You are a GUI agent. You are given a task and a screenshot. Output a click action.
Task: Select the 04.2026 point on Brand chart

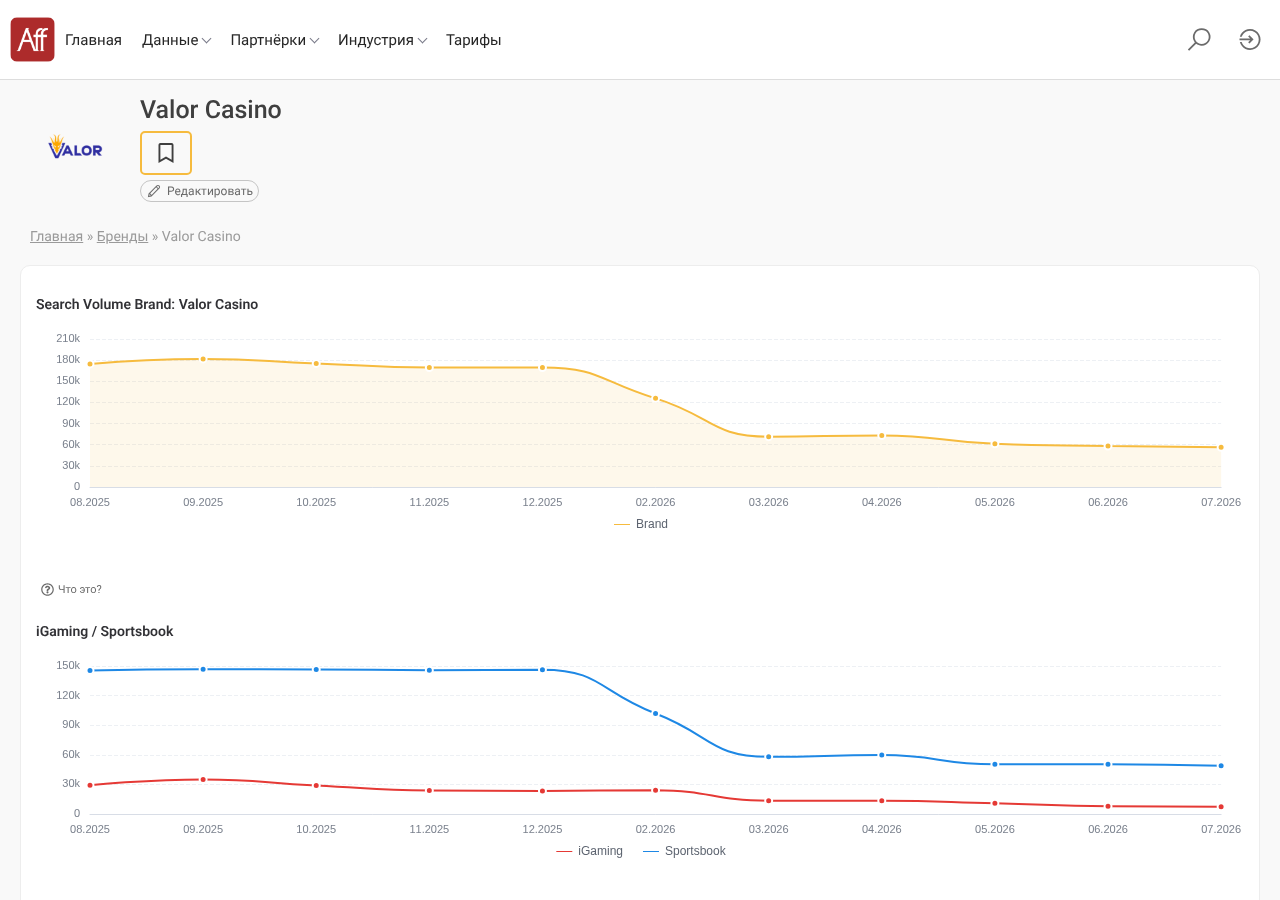[882, 436]
